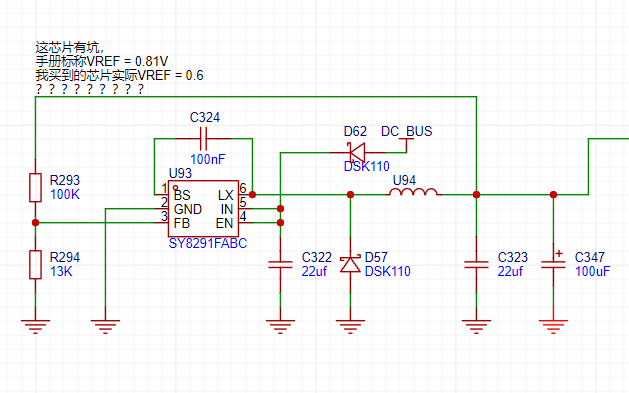Image resolution: width=629 pixels, height=393 pixels.
Task: Select capacitor C322 symbol
Action: (280, 264)
